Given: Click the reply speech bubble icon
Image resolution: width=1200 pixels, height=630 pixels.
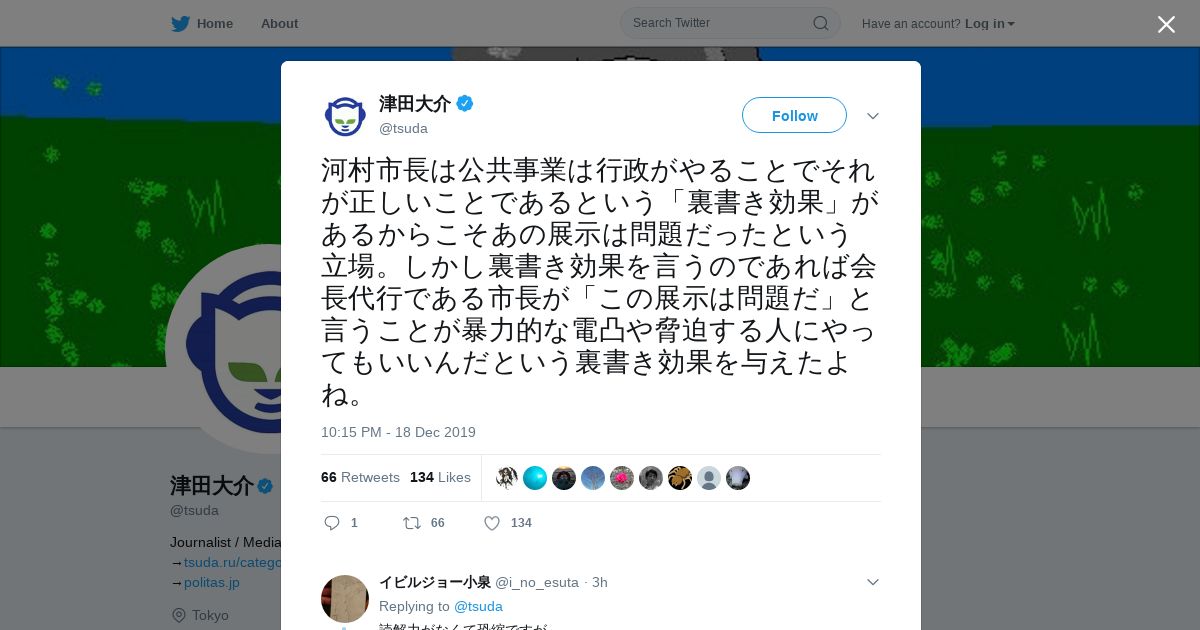Looking at the screenshot, I should pyautogui.click(x=333, y=523).
